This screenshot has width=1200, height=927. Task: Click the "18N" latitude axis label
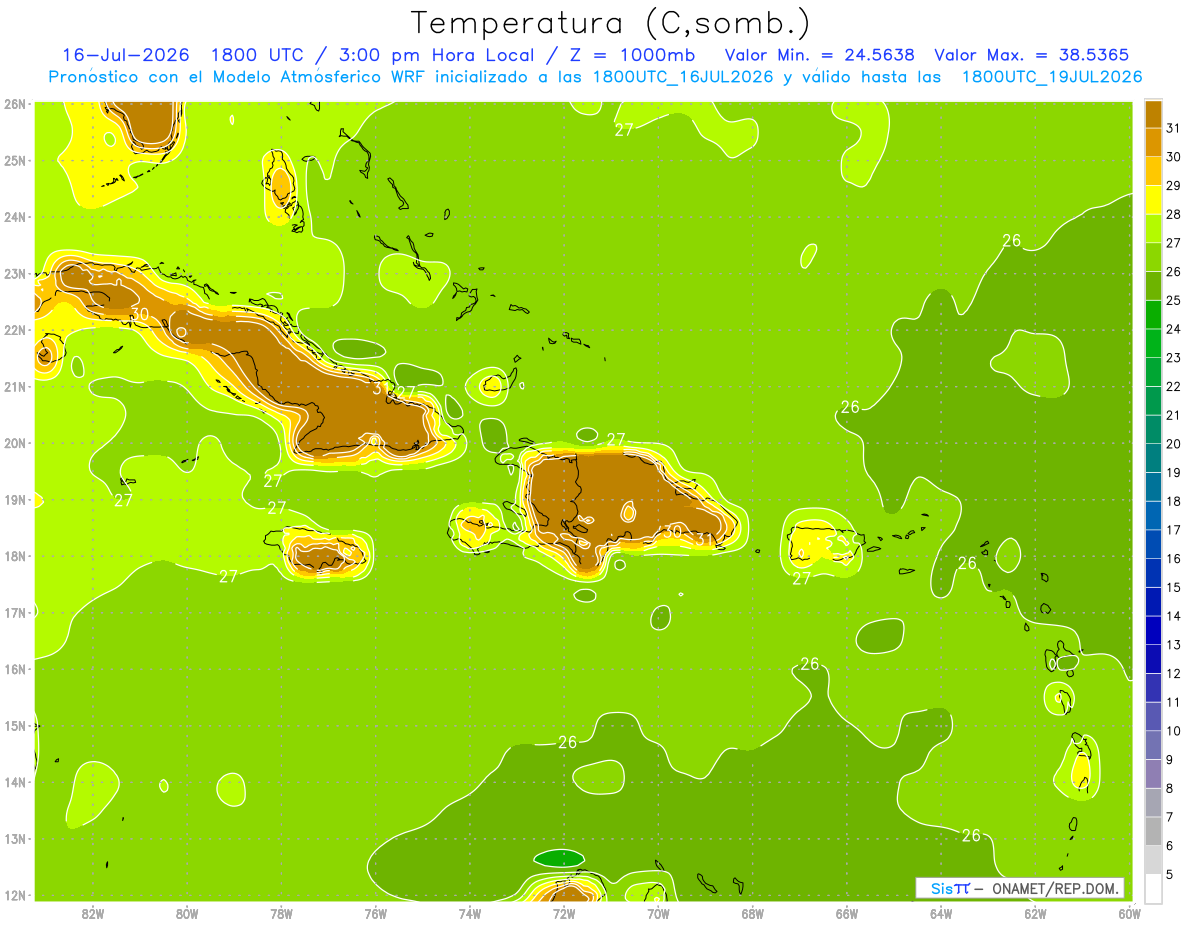[x=14, y=556]
